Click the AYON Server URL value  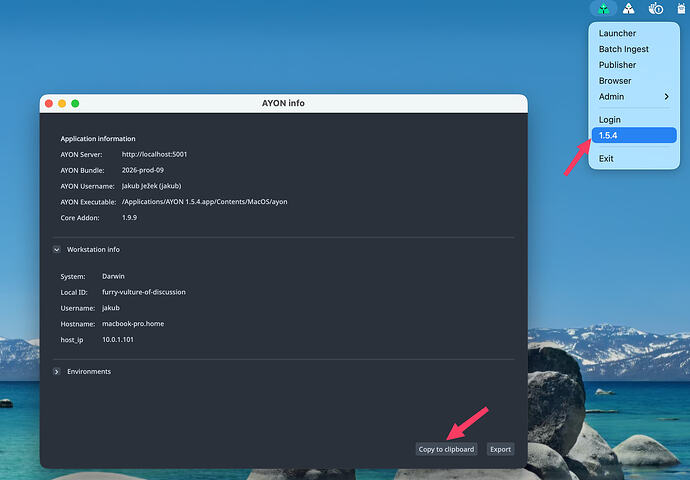154,154
